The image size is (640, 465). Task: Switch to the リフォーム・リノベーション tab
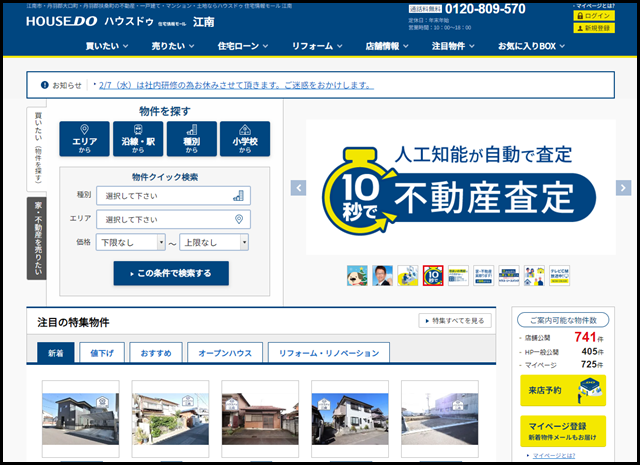[329, 353]
